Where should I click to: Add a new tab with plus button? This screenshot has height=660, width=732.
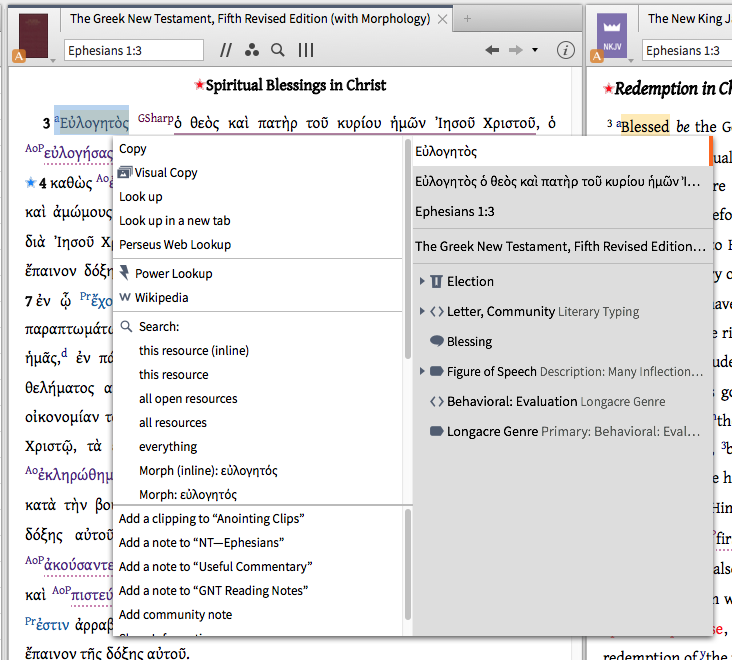tap(467, 19)
